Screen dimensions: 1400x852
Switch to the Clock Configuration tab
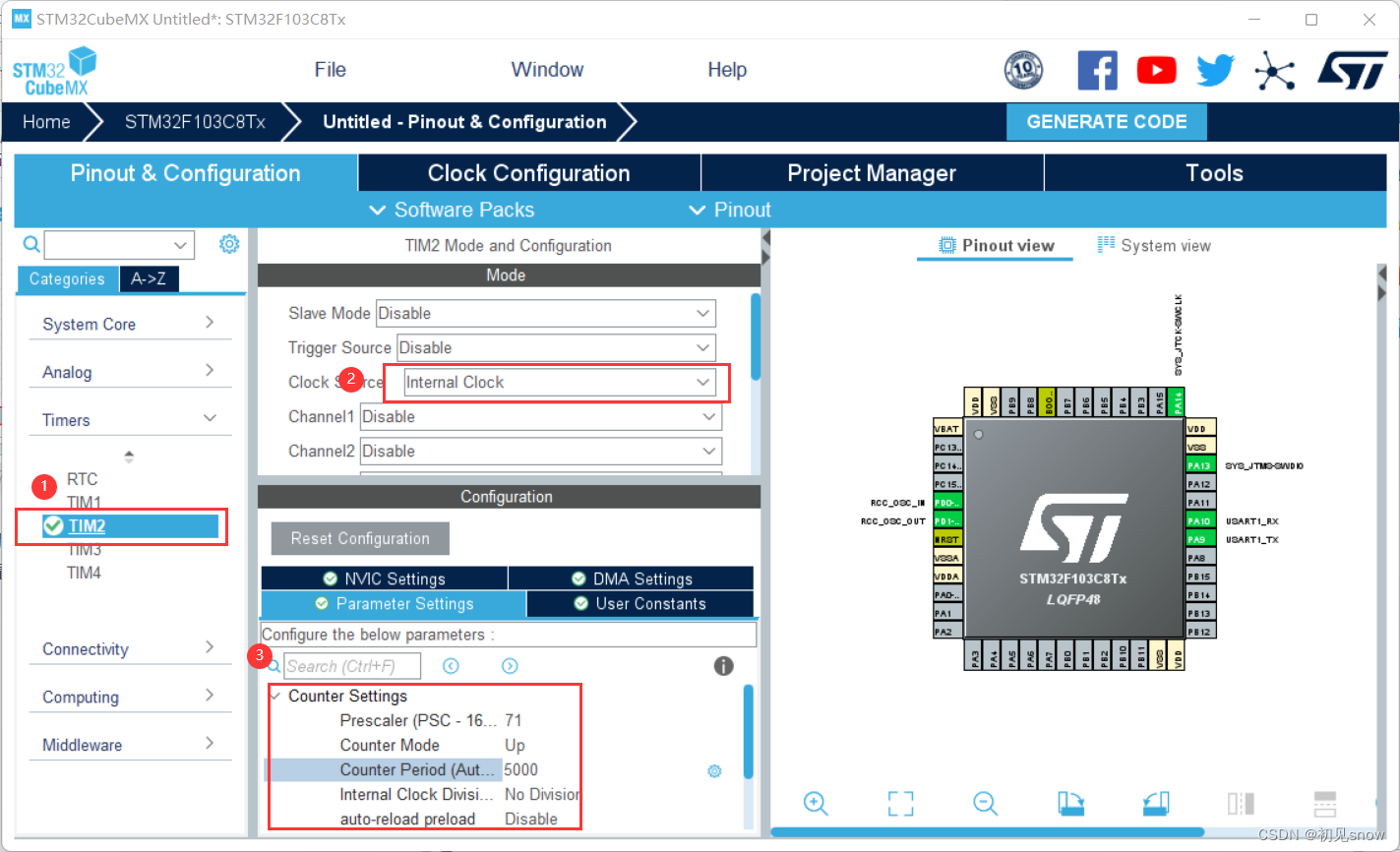(529, 173)
